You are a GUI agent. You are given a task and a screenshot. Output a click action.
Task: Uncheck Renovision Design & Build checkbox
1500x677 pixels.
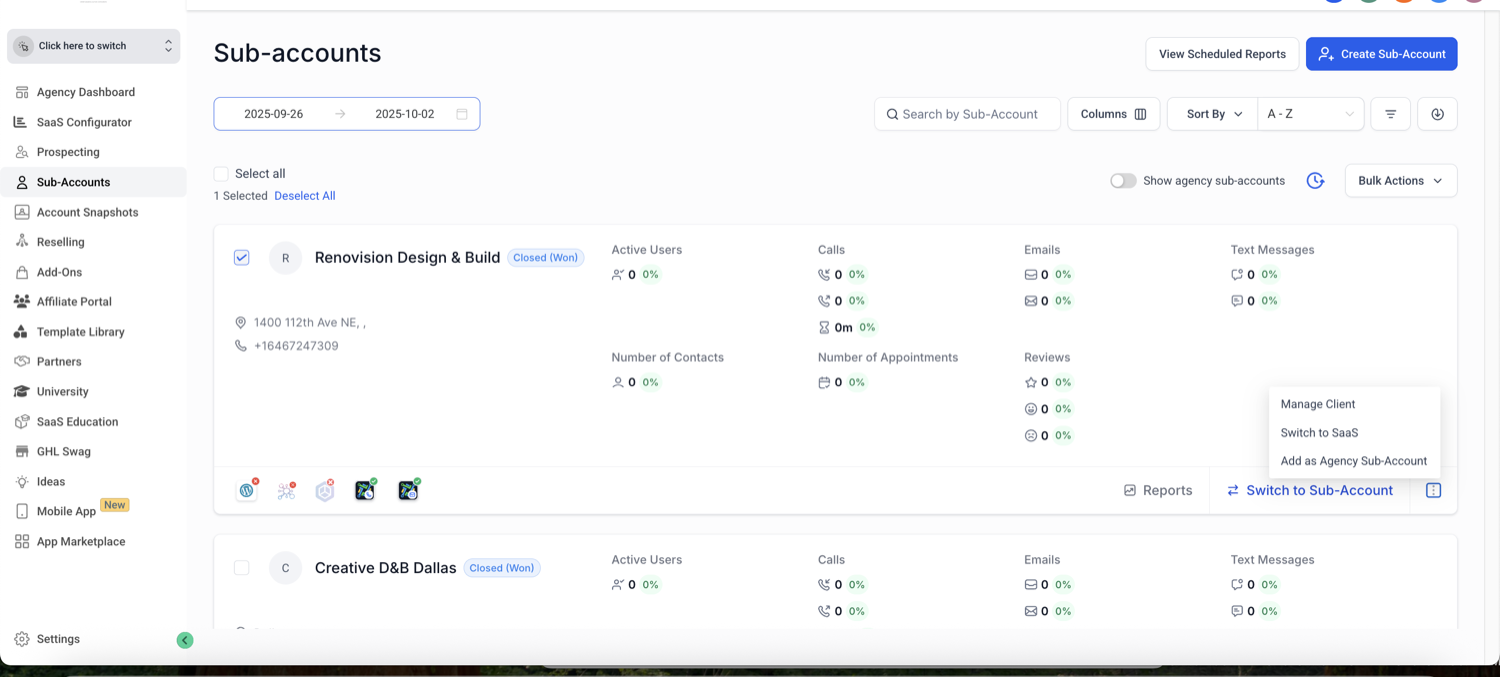[x=242, y=257]
